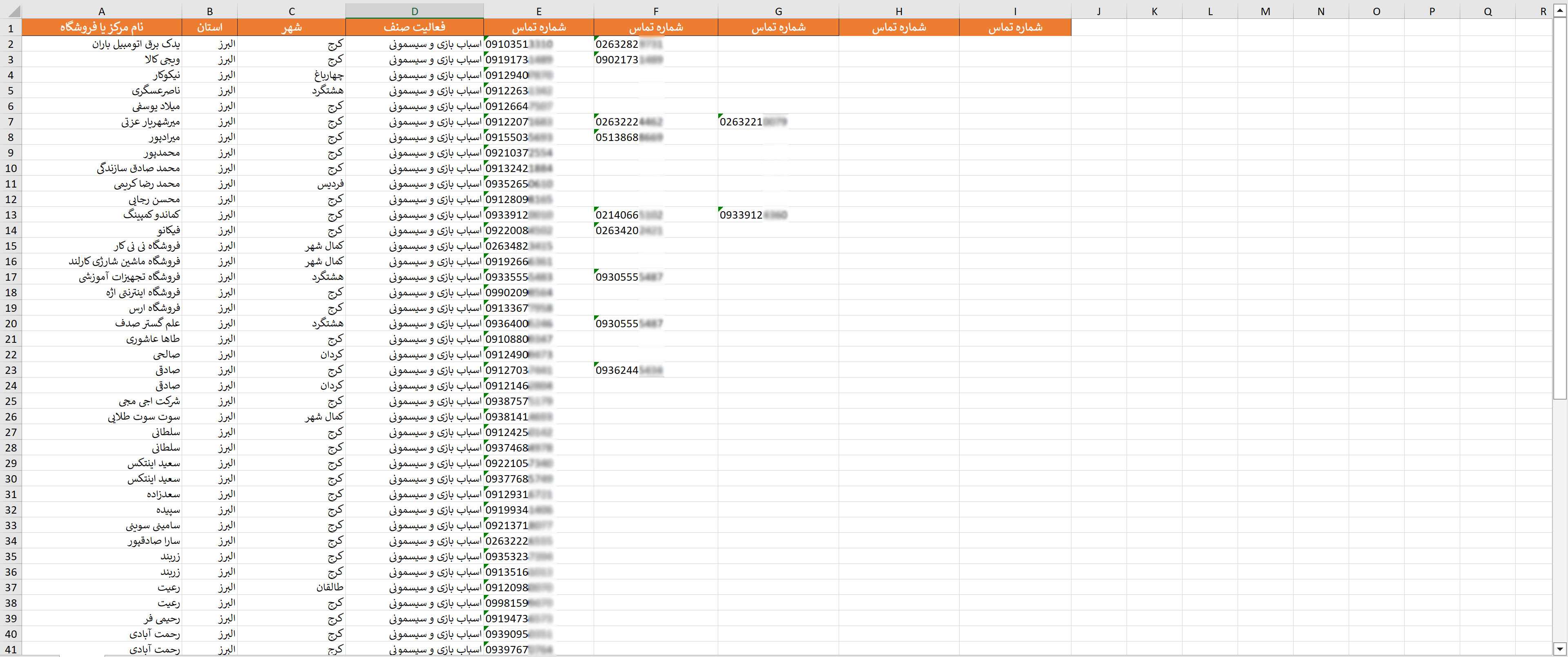The width and height of the screenshot is (1568, 657).
Task: Select row 13 header
Action: pyautogui.click(x=11, y=215)
